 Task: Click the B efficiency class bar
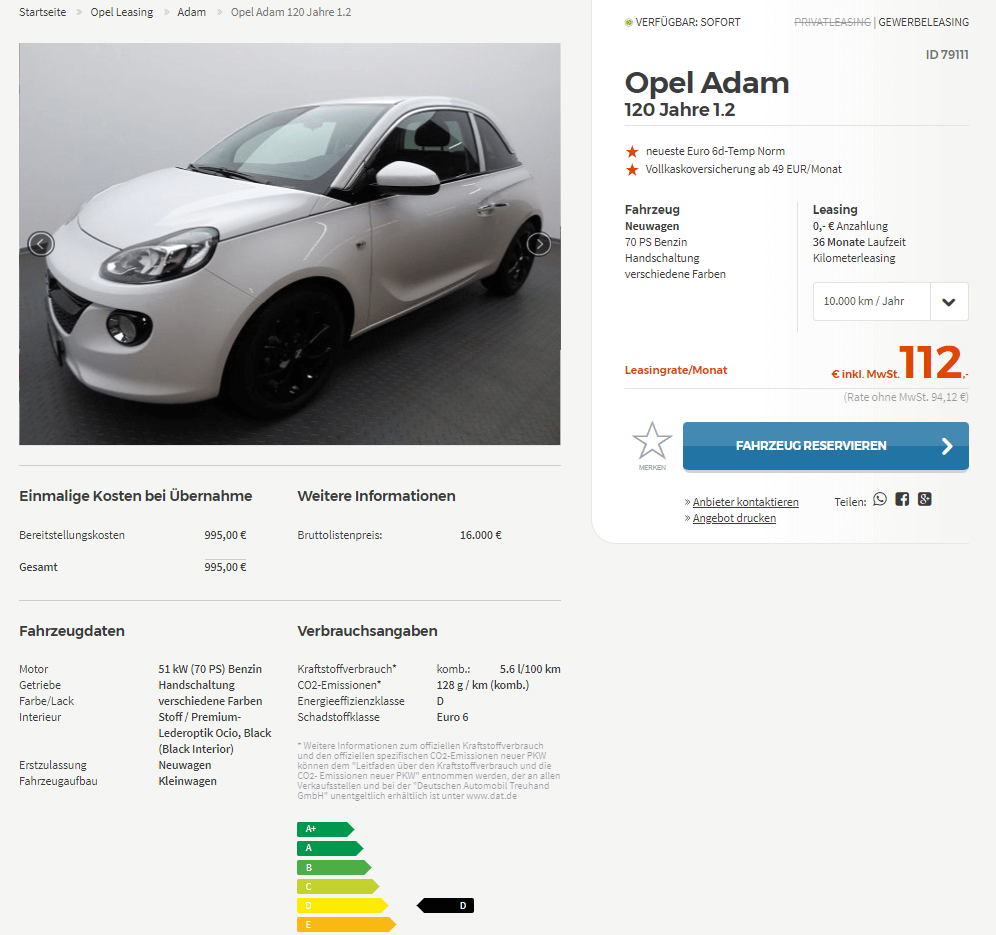(334, 867)
